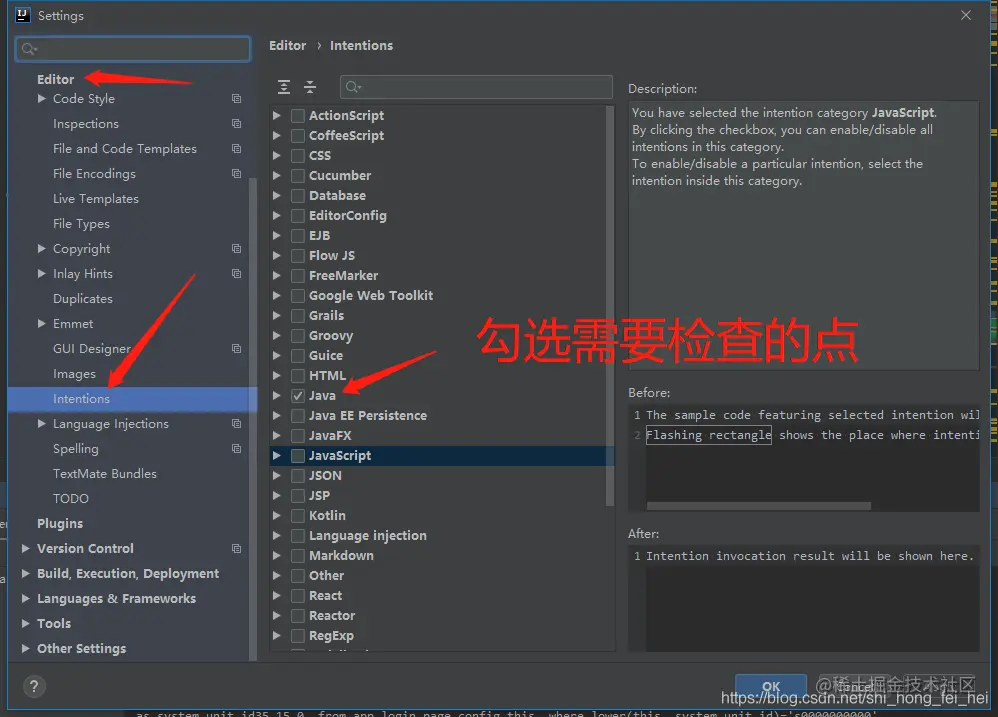Click project-level icon next to Code Style
Screen dimensions: 998x717
click(237, 99)
